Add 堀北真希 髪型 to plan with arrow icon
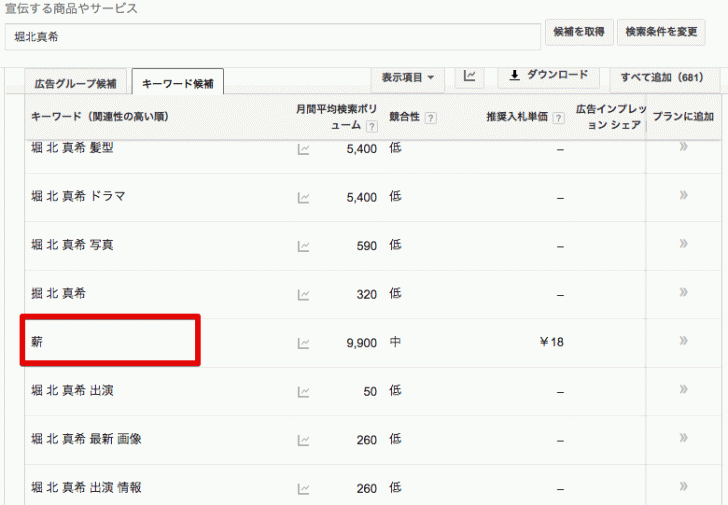 point(683,147)
